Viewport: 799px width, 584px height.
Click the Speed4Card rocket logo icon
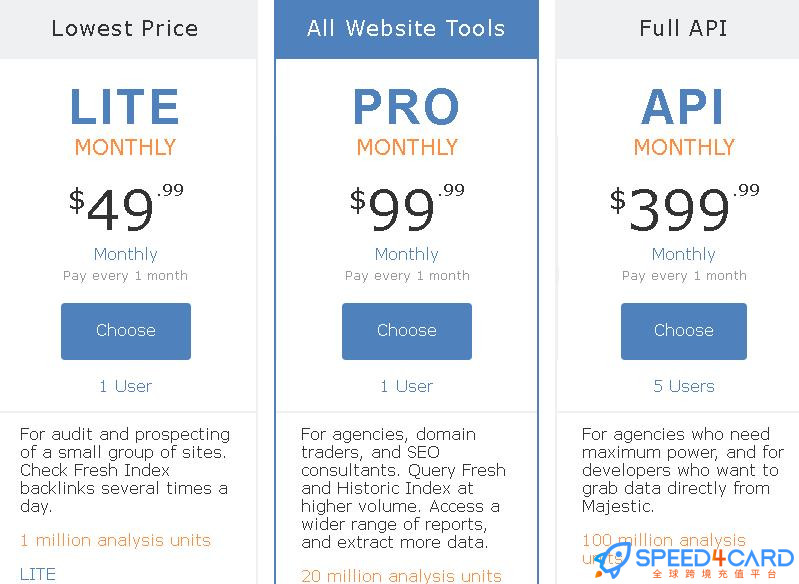(613, 561)
